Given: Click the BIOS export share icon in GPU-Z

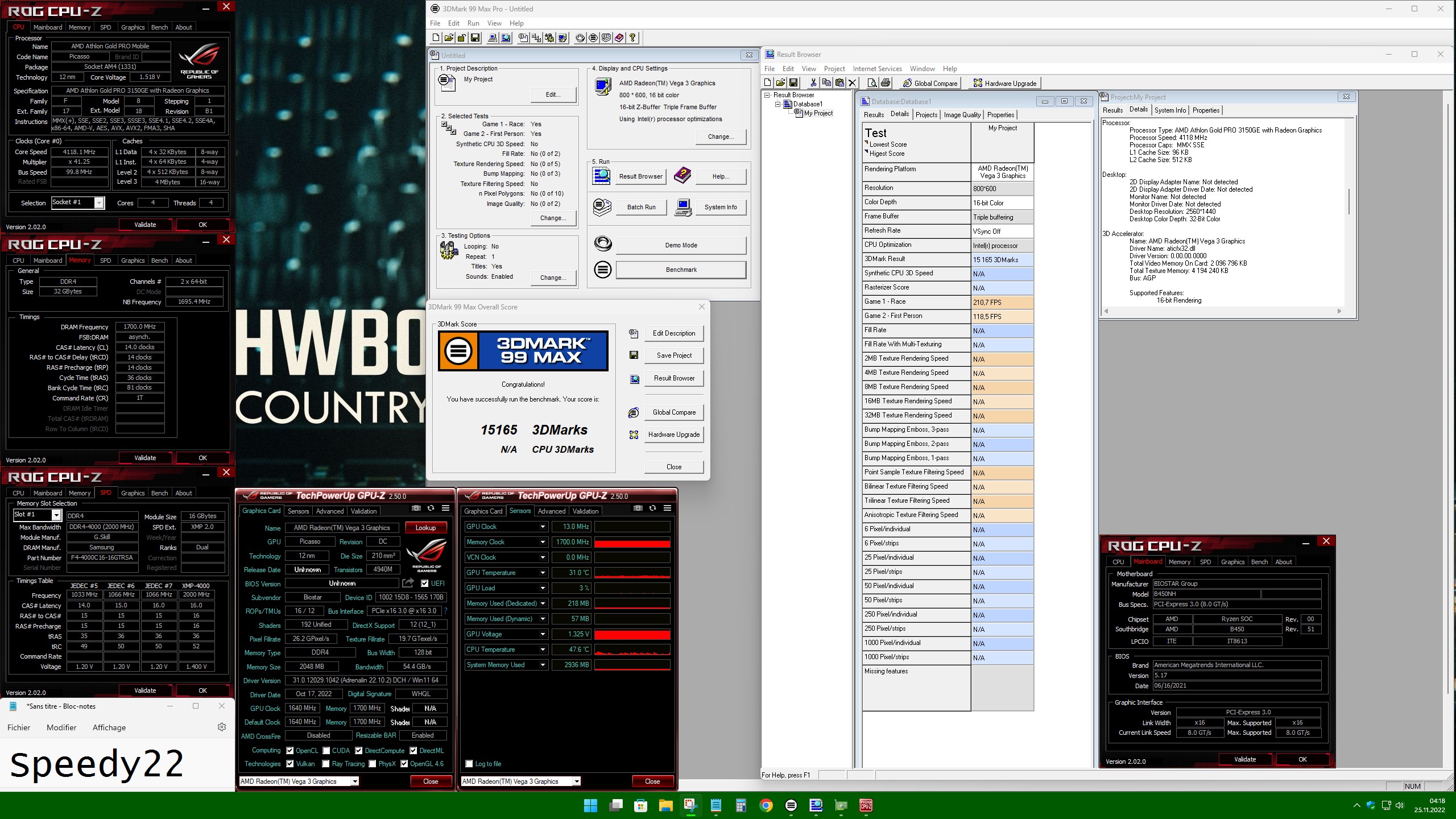Looking at the screenshot, I should pyautogui.click(x=408, y=583).
